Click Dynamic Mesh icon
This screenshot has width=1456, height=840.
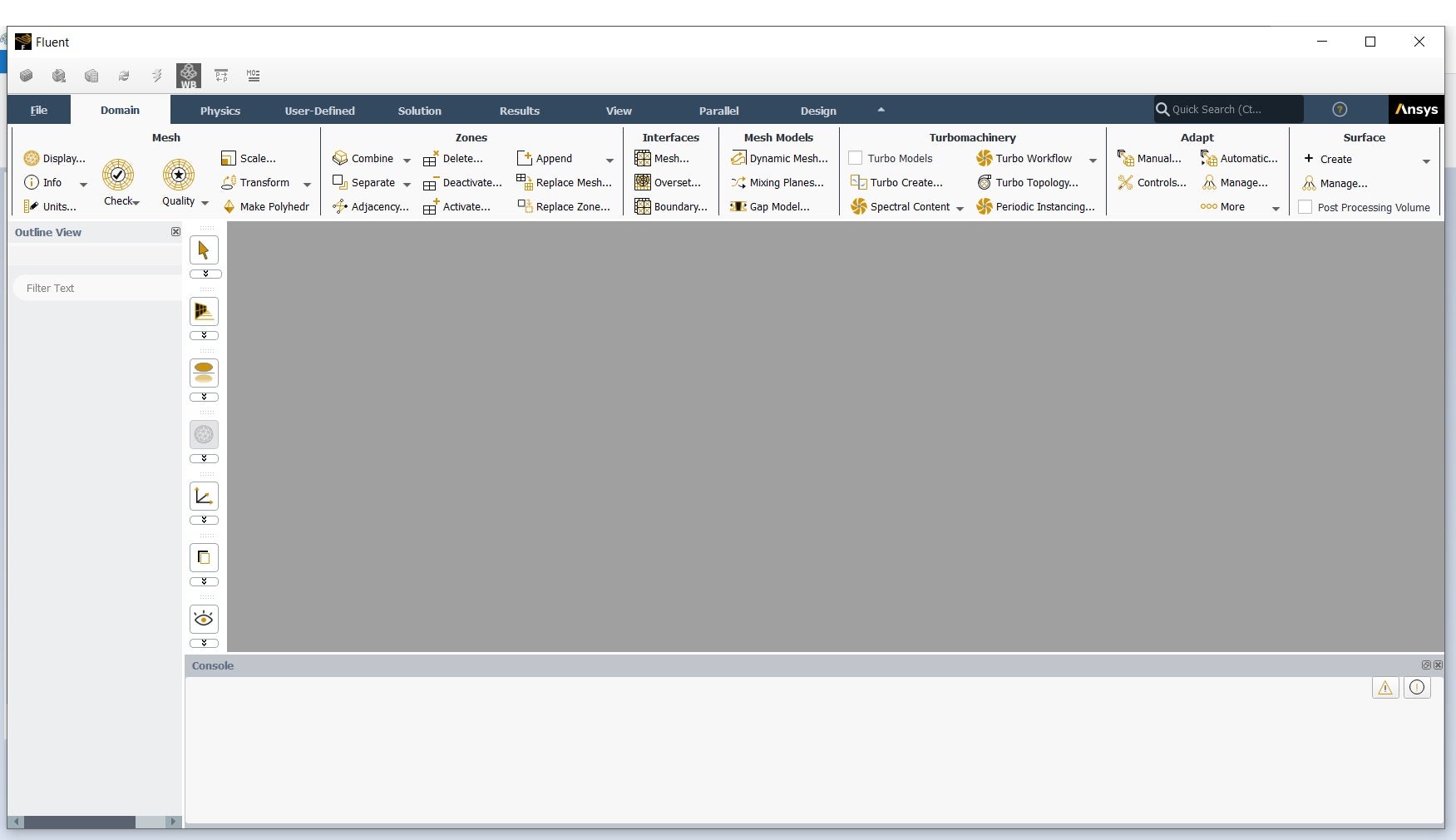738,158
